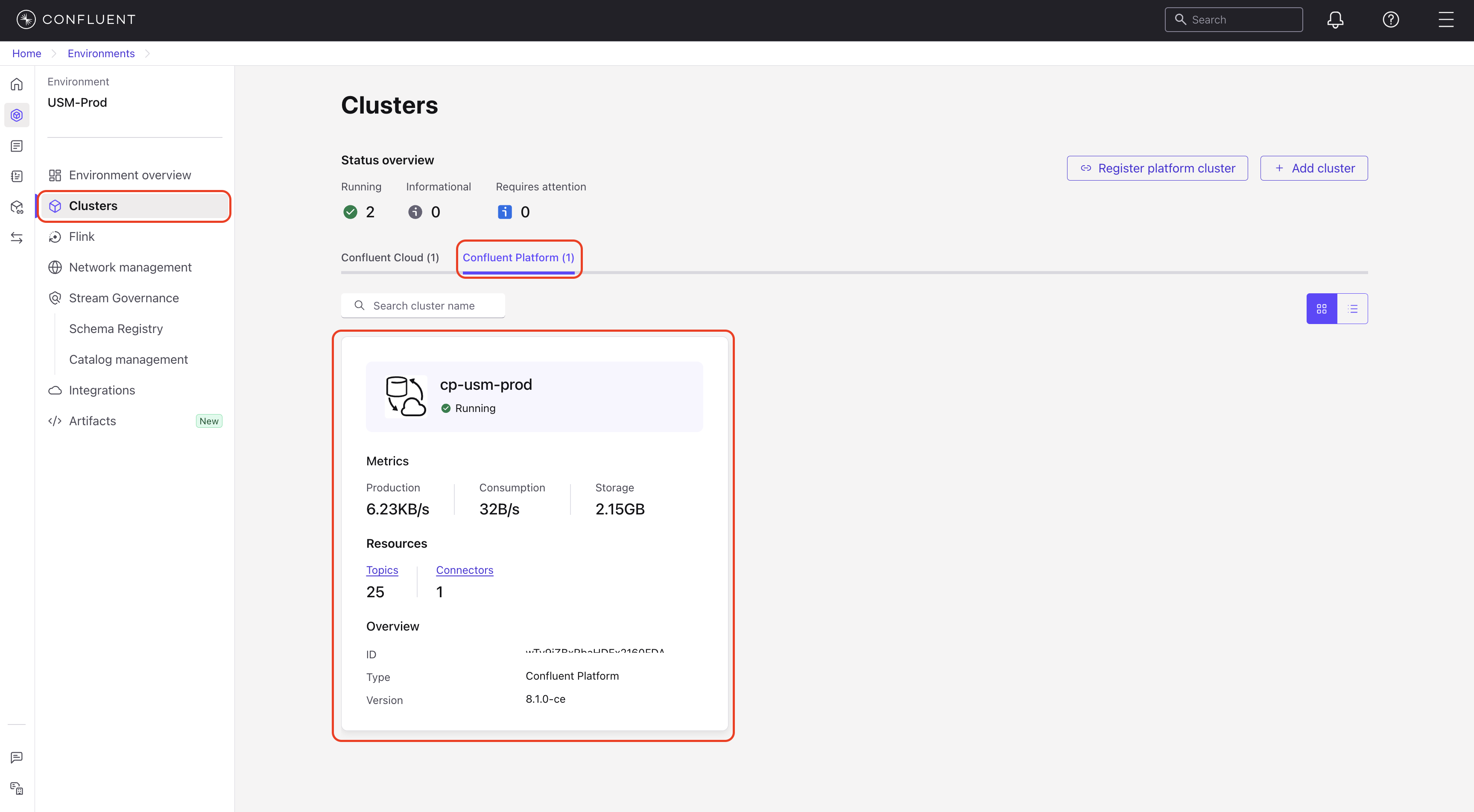Open Stream Governance in the sidebar
Screen dimensions: 1474x812
click(123, 298)
